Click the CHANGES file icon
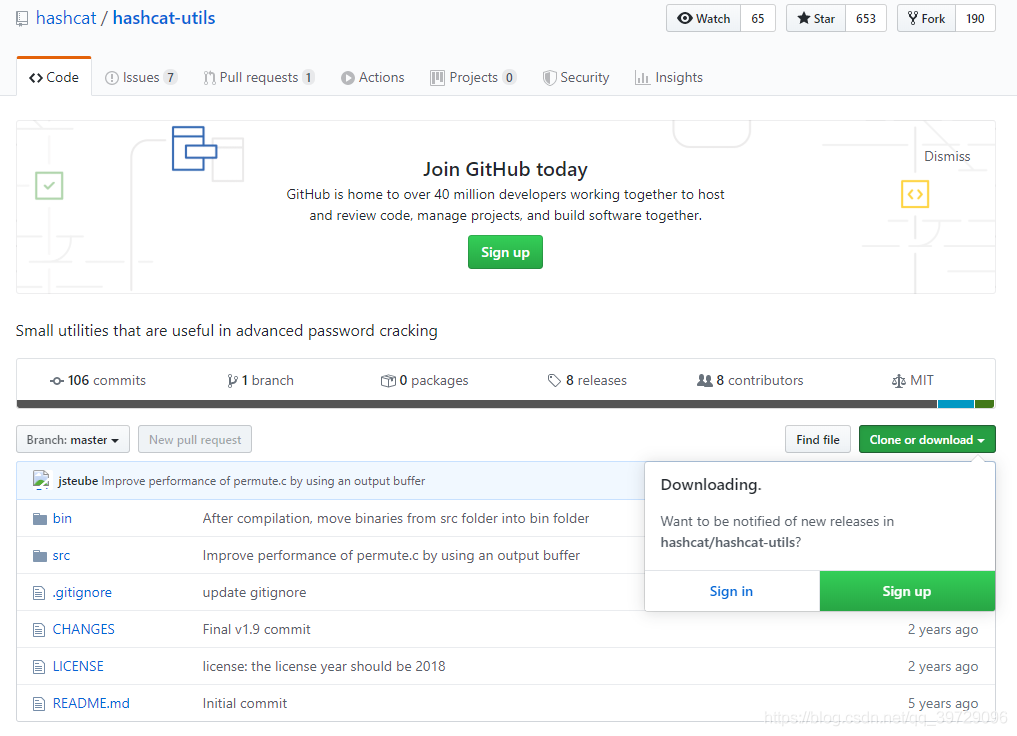The image size is (1017, 736). [40, 630]
